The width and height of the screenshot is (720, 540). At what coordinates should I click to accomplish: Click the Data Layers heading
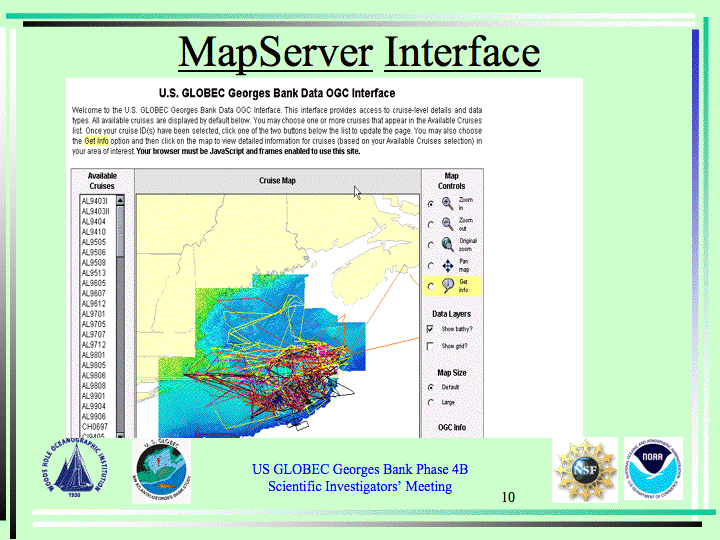pyautogui.click(x=451, y=314)
